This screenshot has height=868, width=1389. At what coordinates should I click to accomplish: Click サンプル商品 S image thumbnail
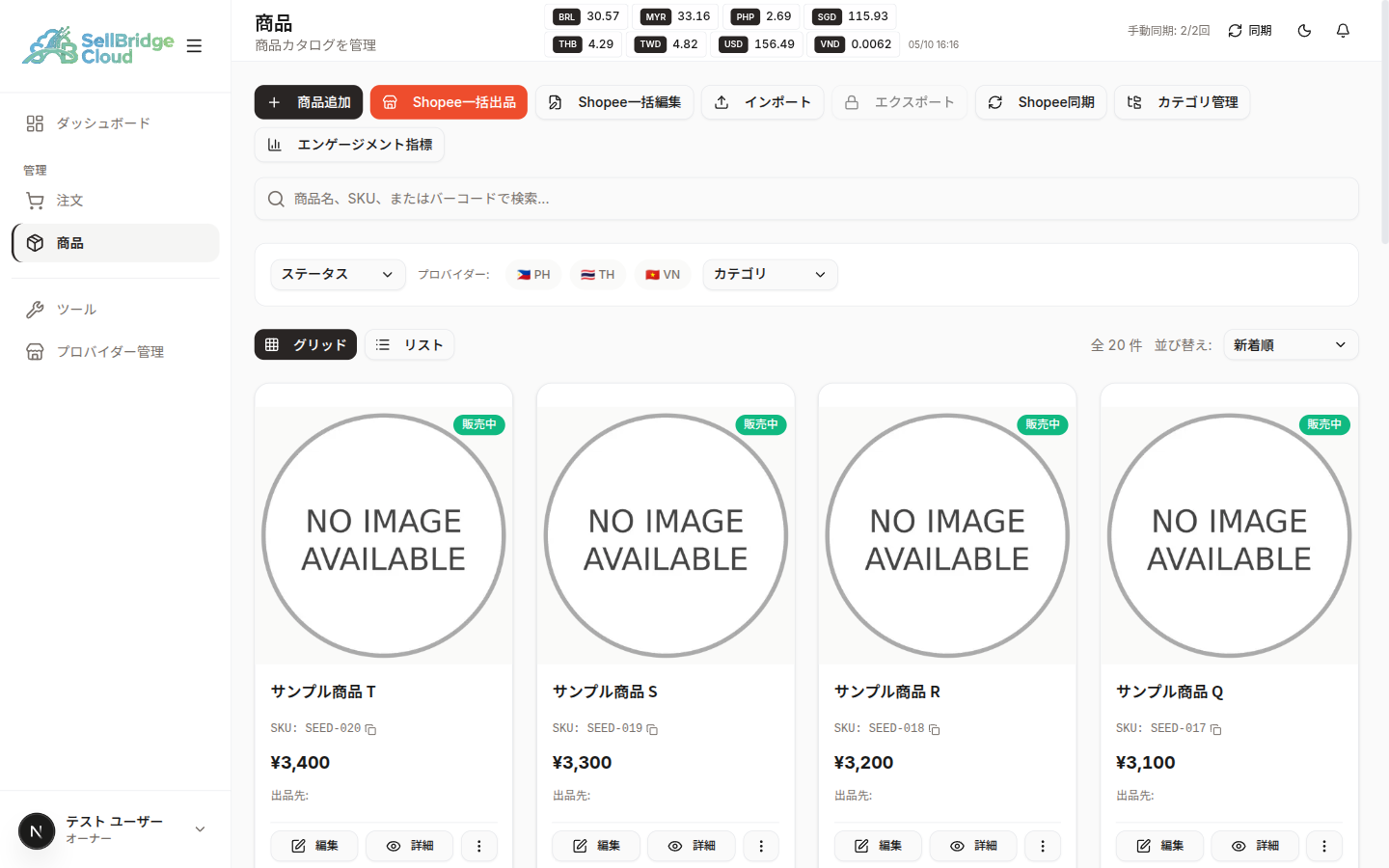(x=666, y=535)
